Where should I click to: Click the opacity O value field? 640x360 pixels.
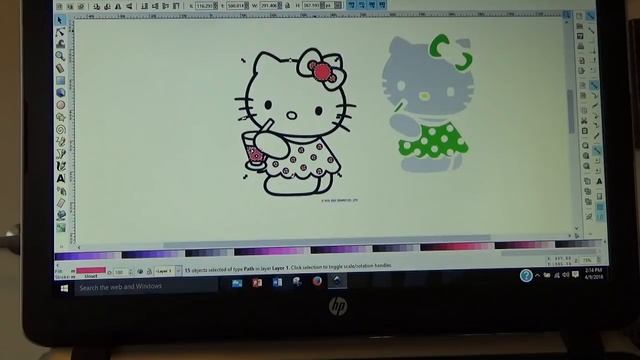(122, 271)
